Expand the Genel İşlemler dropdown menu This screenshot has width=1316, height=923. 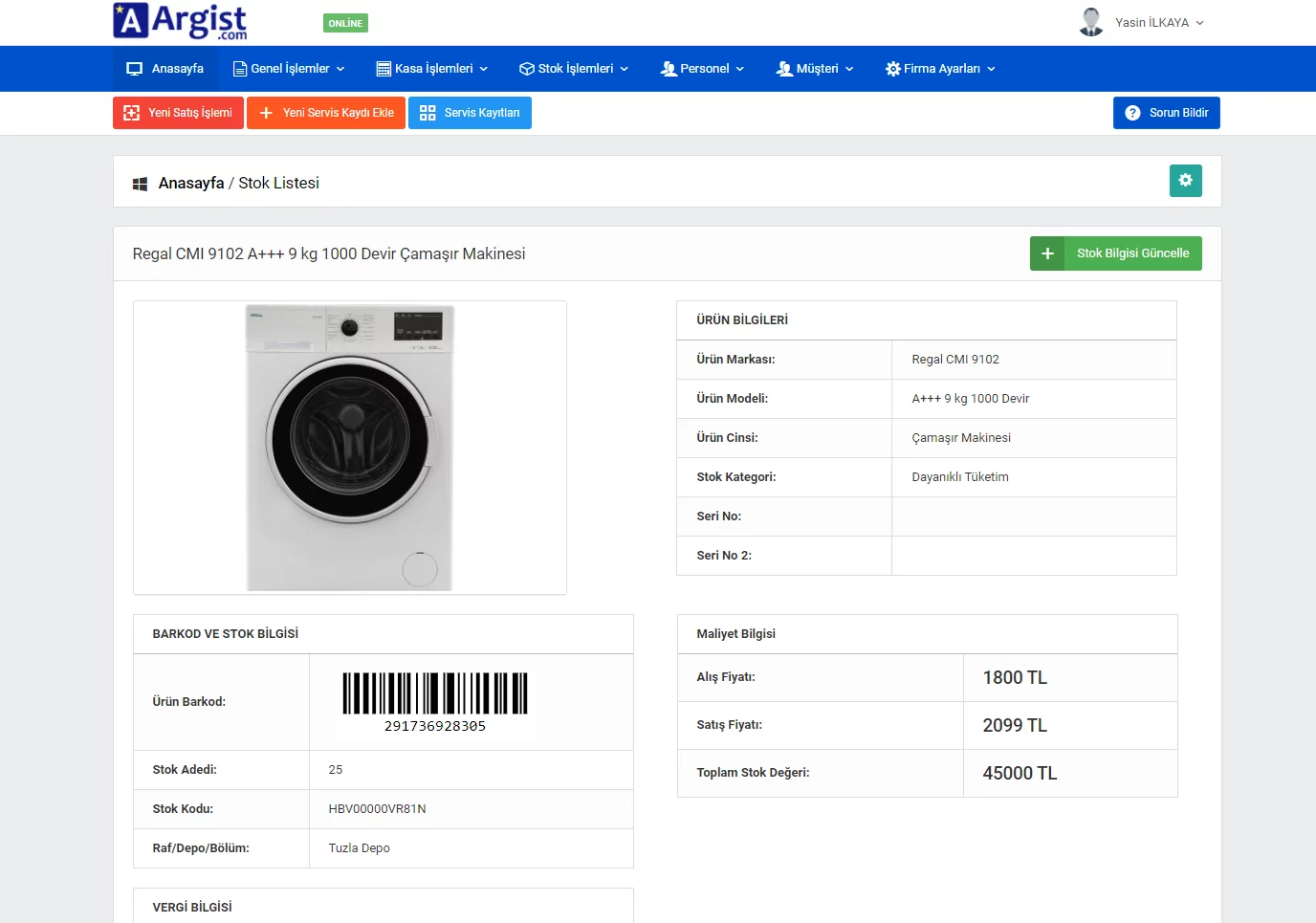pyautogui.click(x=289, y=69)
